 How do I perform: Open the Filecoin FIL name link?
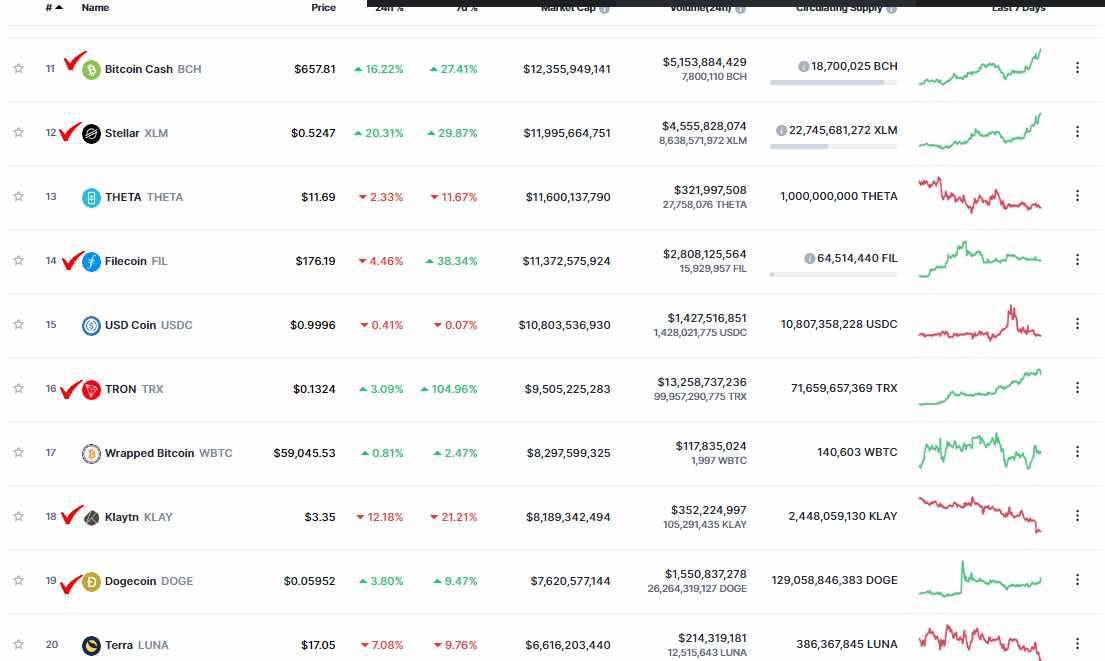point(136,261)
